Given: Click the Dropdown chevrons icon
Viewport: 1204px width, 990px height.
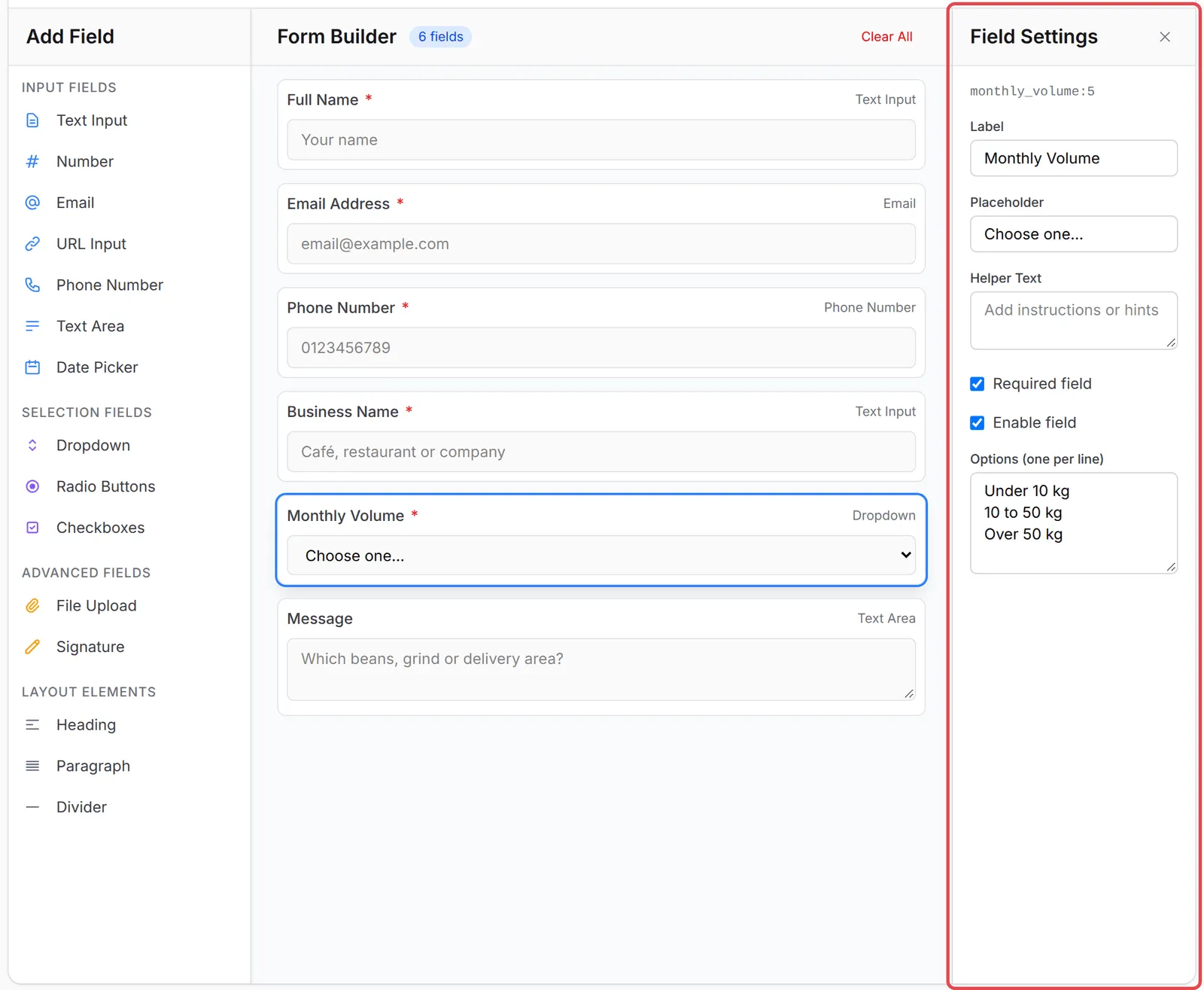Looking at the screenshot, I should click(32, 445).
